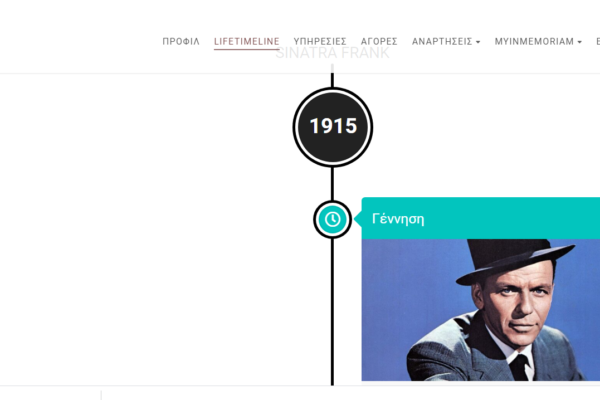Open the ΑΓΟΡΕΣ menu item
This screenshot has width=600, height=400.
[x=378, y=42]
